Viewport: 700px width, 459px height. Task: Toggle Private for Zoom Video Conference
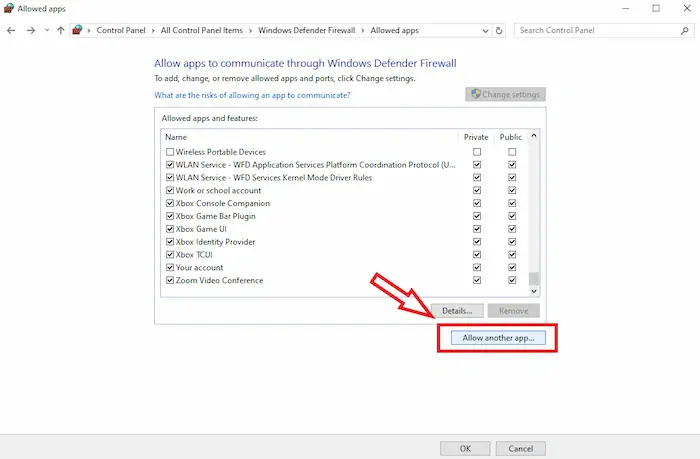click(x=477, y=280)
